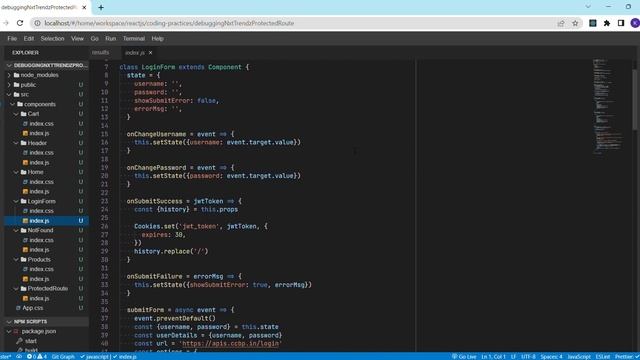Expand the public folder chevron

tap(9, 85)
